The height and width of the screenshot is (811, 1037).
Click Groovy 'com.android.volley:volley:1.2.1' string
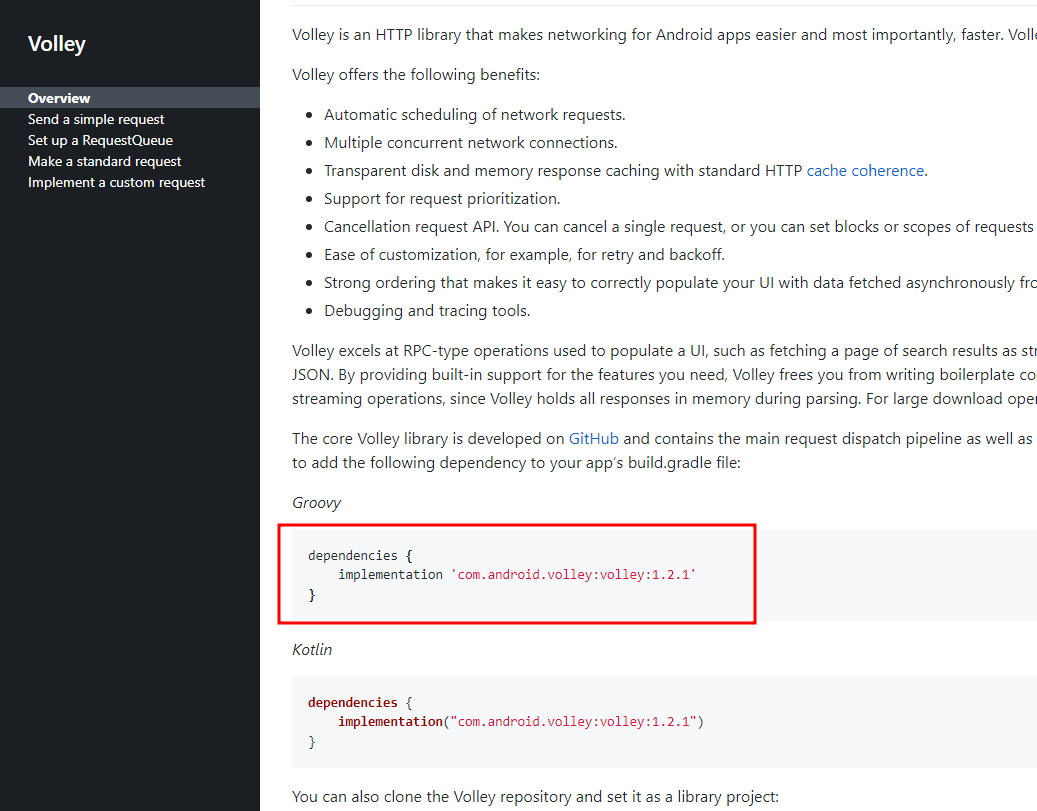(x=573, y=574)
